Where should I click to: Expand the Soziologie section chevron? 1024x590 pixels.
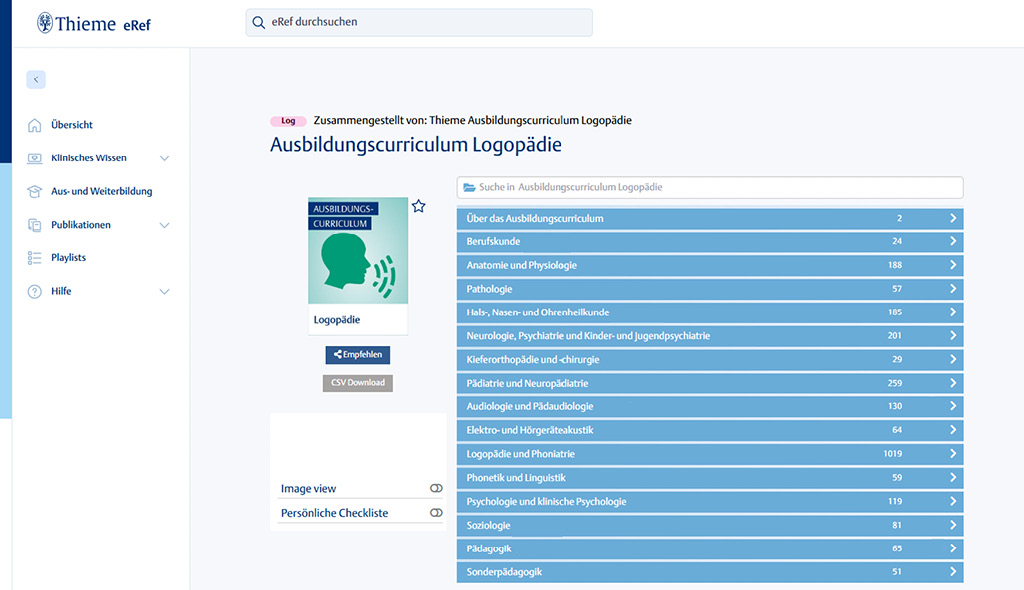coord(953,525)
